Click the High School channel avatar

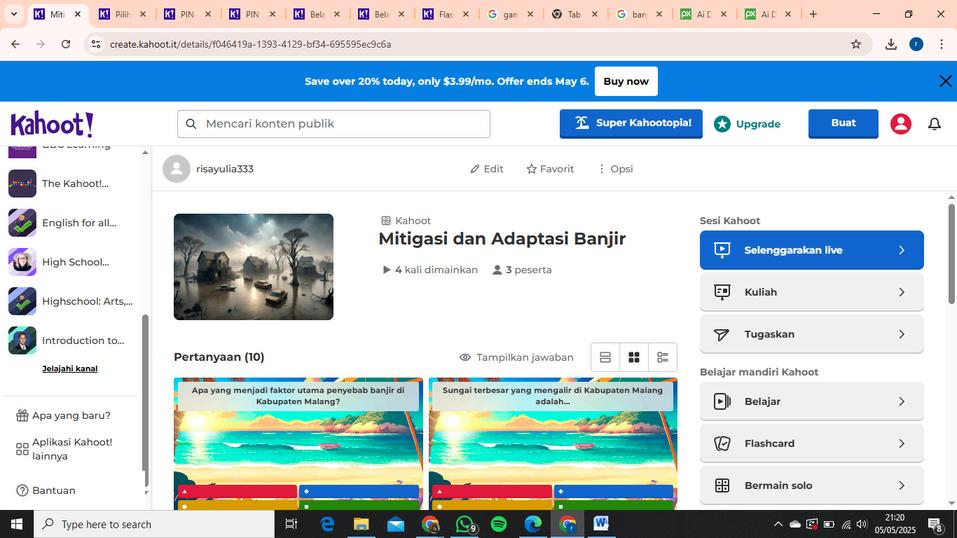[22, 262]
